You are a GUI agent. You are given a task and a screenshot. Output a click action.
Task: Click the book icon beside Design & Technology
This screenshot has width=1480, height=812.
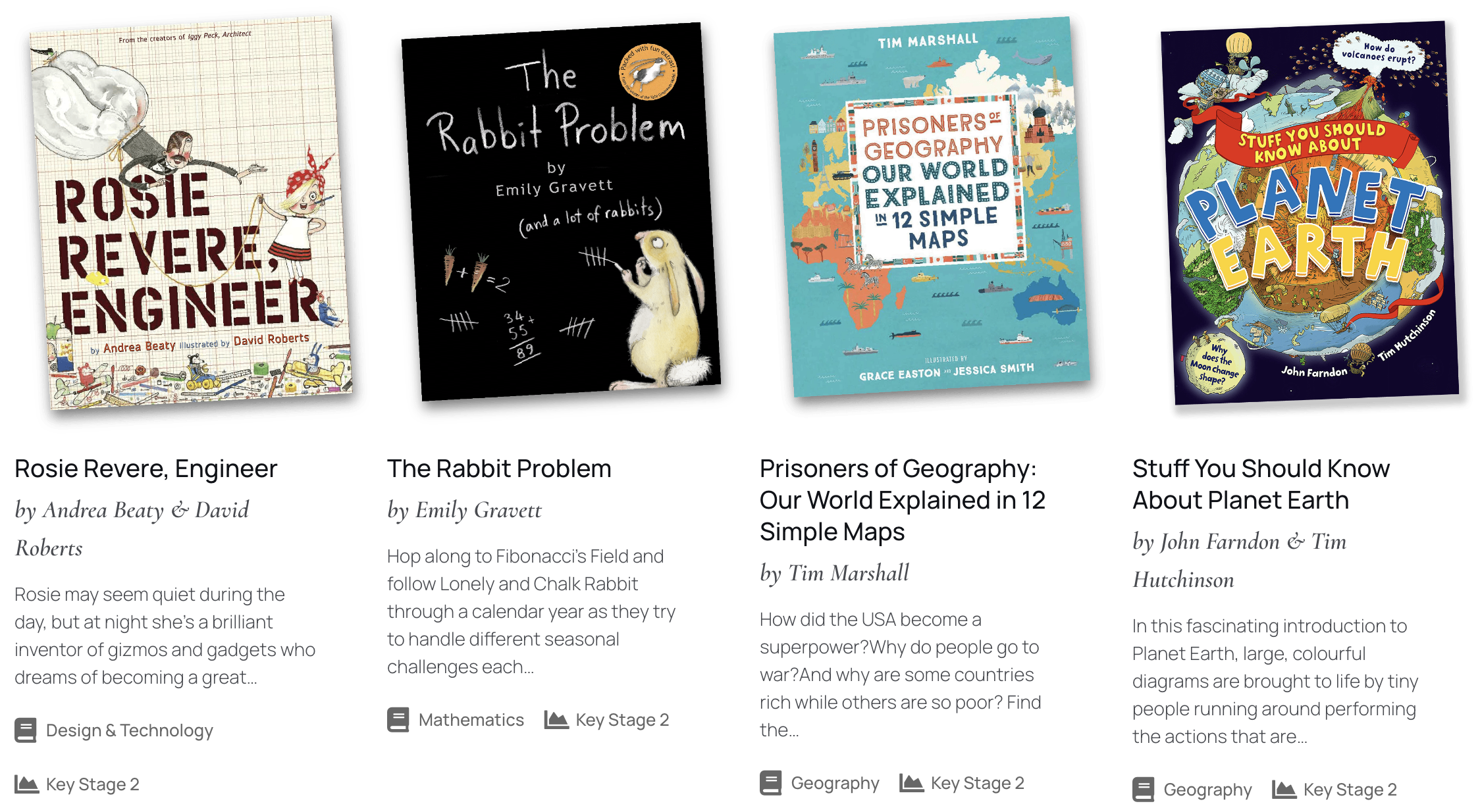[26, 730]
